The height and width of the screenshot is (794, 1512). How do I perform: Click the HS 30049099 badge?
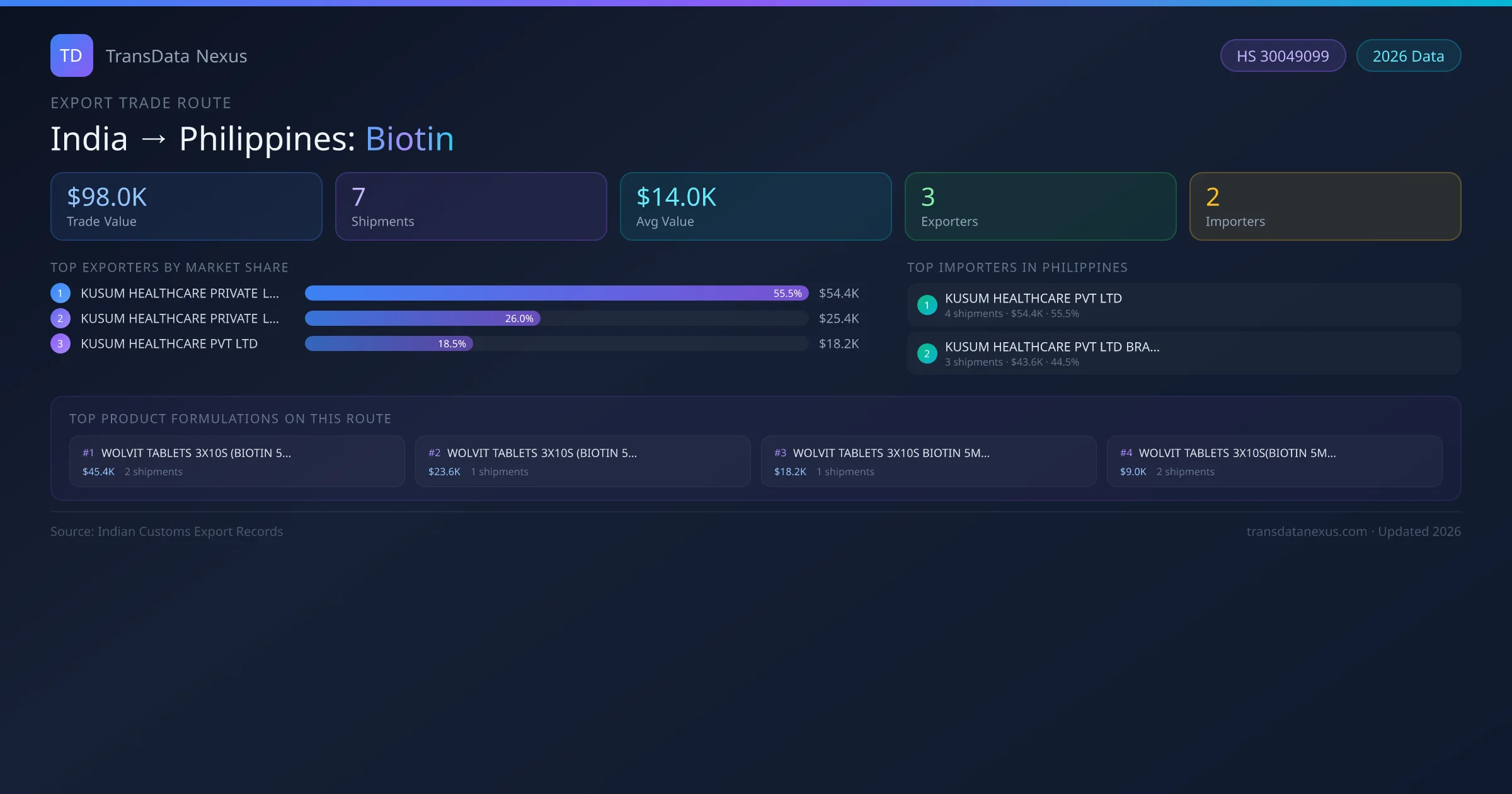pyautogui.click(x=1282, y=56)
